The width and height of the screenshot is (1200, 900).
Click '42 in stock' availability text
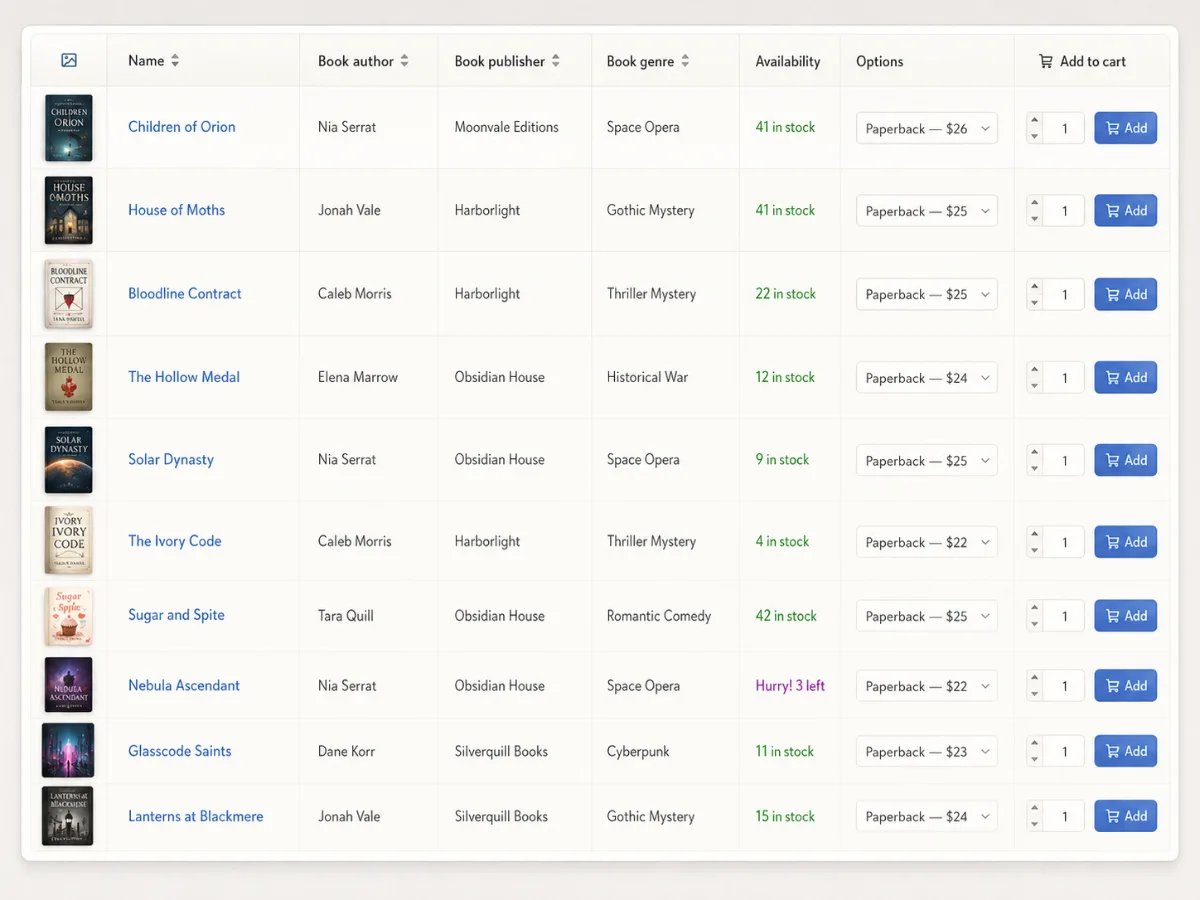[786, 616]
